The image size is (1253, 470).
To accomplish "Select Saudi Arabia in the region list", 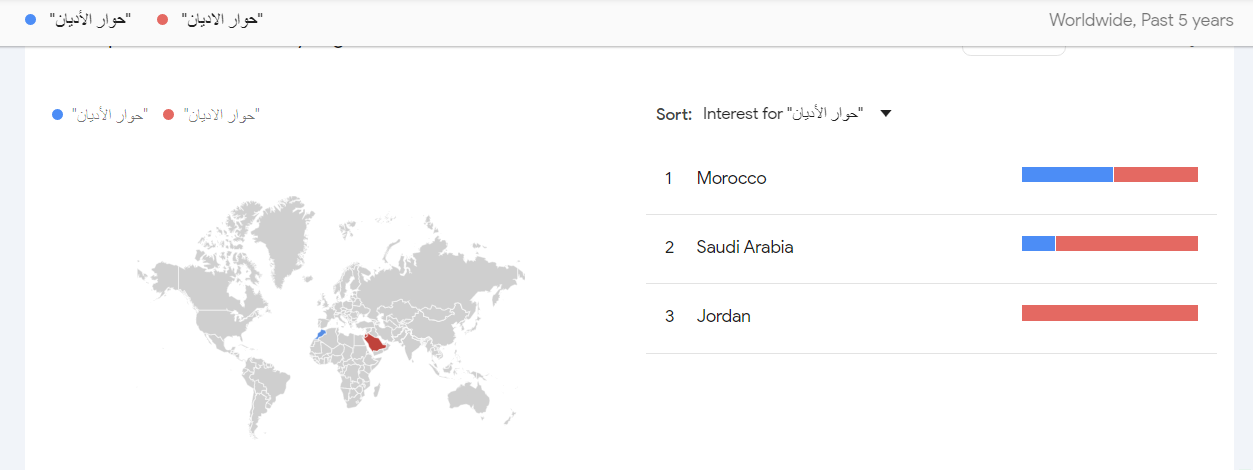I will [744, 247].
